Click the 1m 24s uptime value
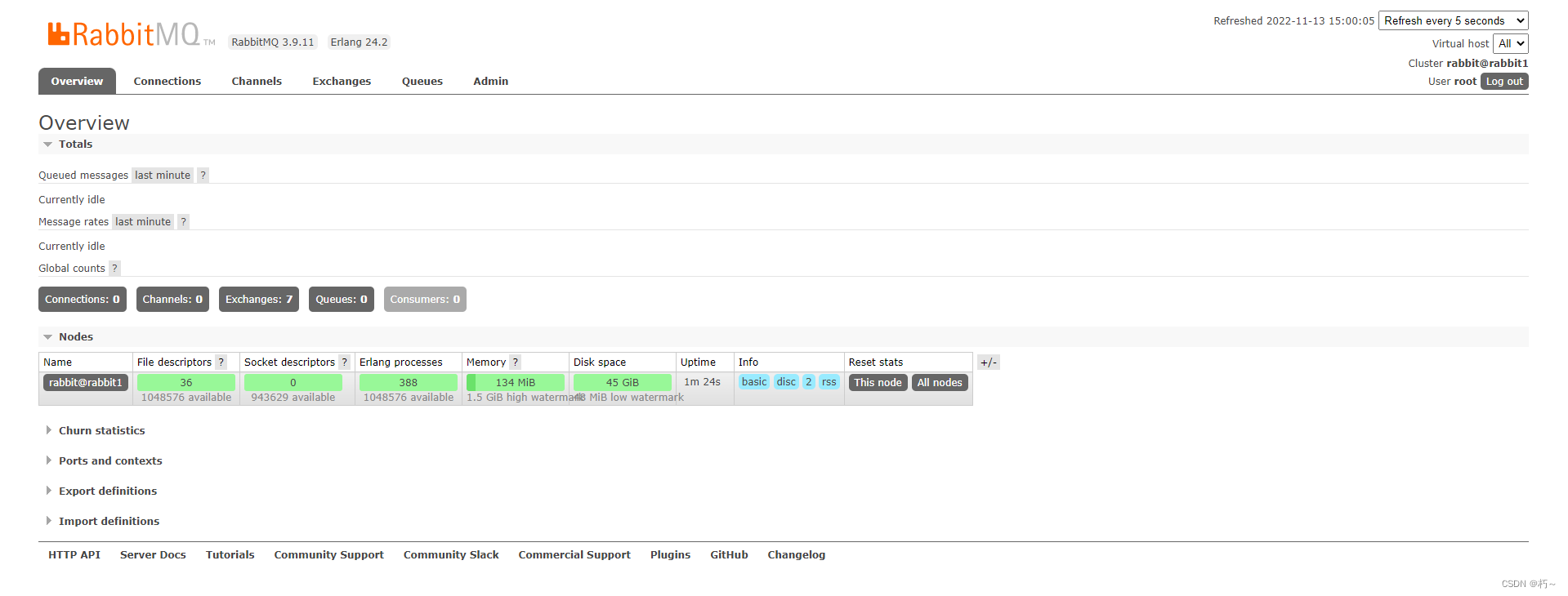 pos(703,381)
